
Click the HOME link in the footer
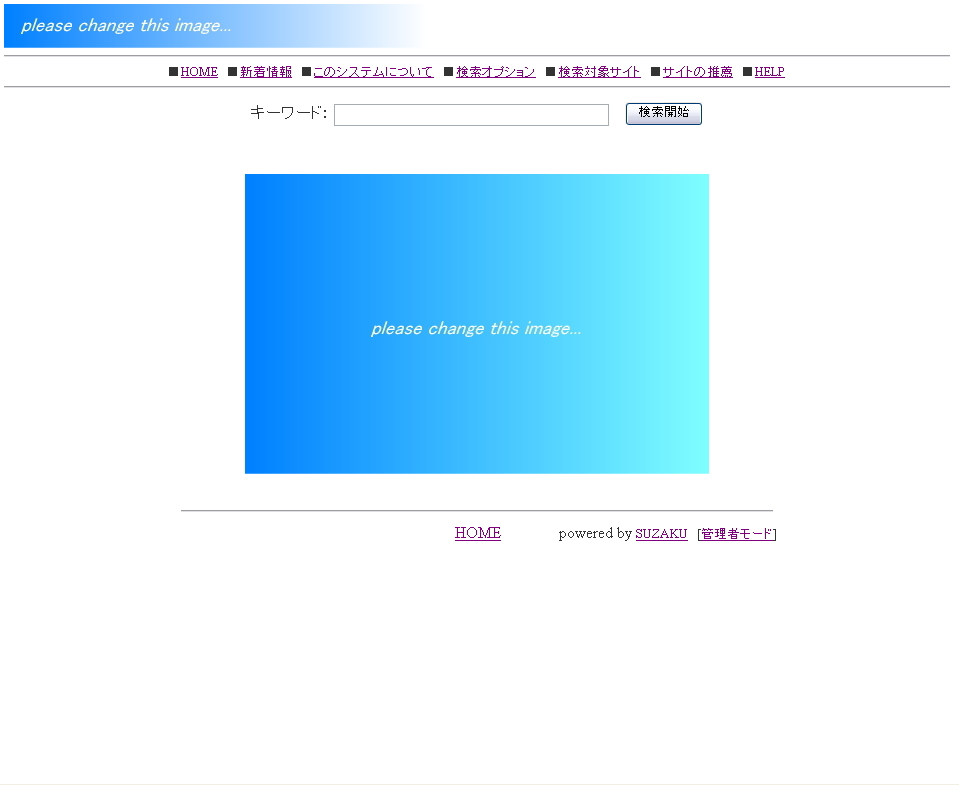(477, 533)
